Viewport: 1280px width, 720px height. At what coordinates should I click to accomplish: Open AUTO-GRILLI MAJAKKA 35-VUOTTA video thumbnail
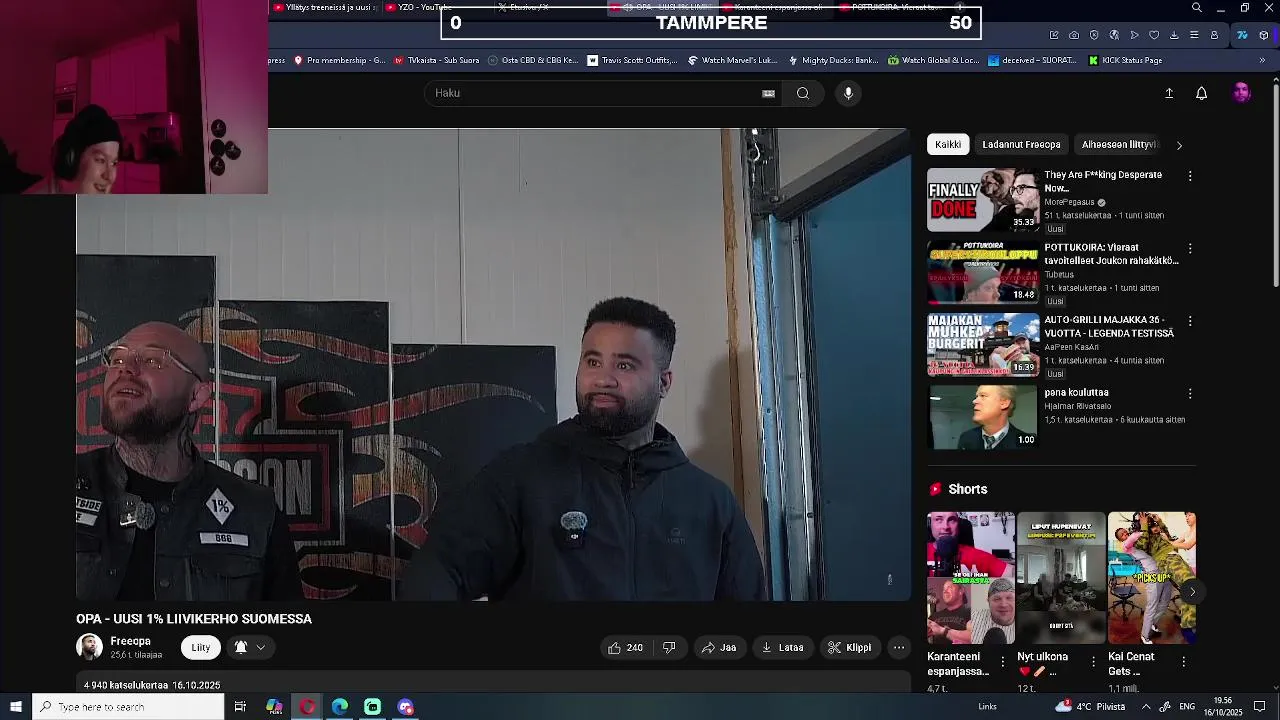(x=983, y=345)
